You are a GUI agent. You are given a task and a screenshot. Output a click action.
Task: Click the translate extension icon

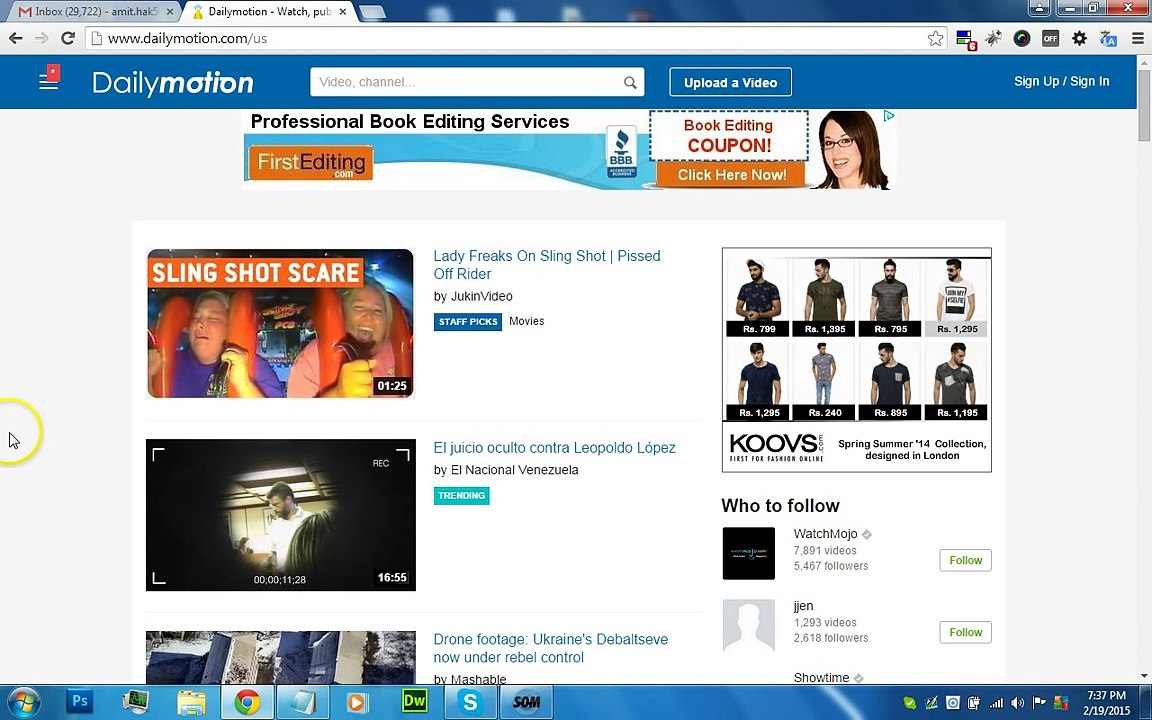[x=1108, y=38]
